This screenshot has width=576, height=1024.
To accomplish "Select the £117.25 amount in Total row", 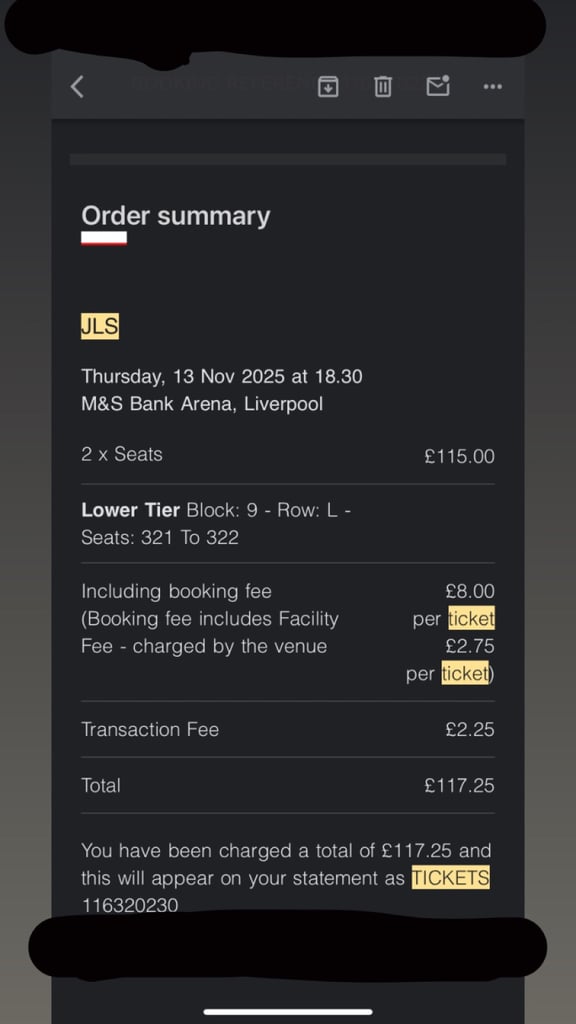I will pyautogui.click(x=460, y=785).
